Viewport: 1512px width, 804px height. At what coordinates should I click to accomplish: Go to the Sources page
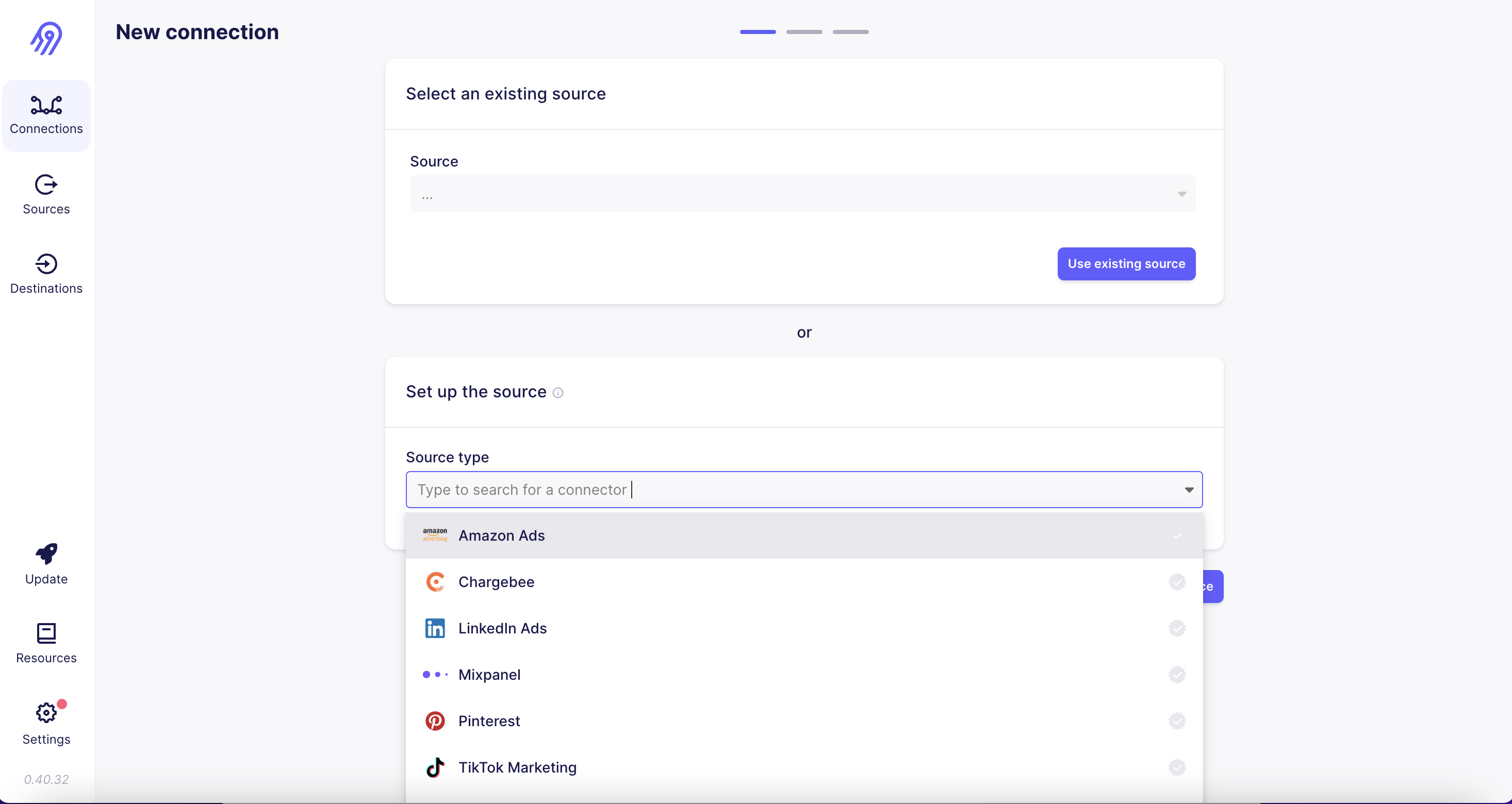(x=46, y=195)
